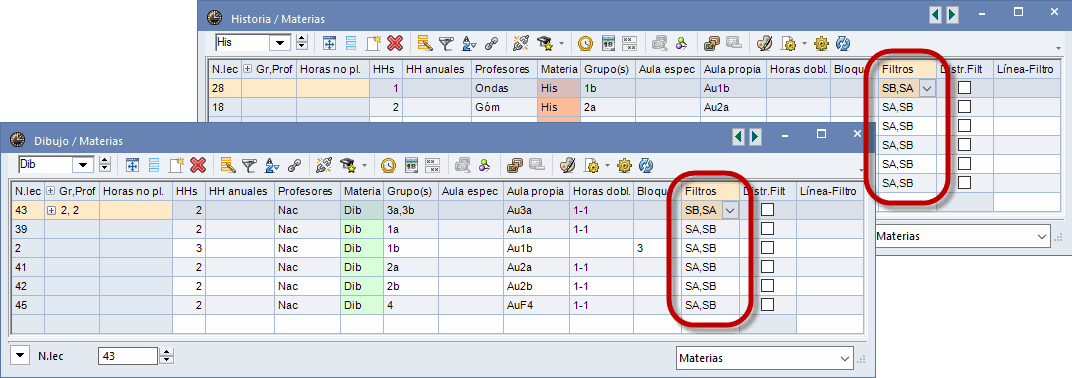Viewport: 1072px width, 378px height.
Task: Click the stepper beside His dropdown in Historia
Action: pos(302,42)
